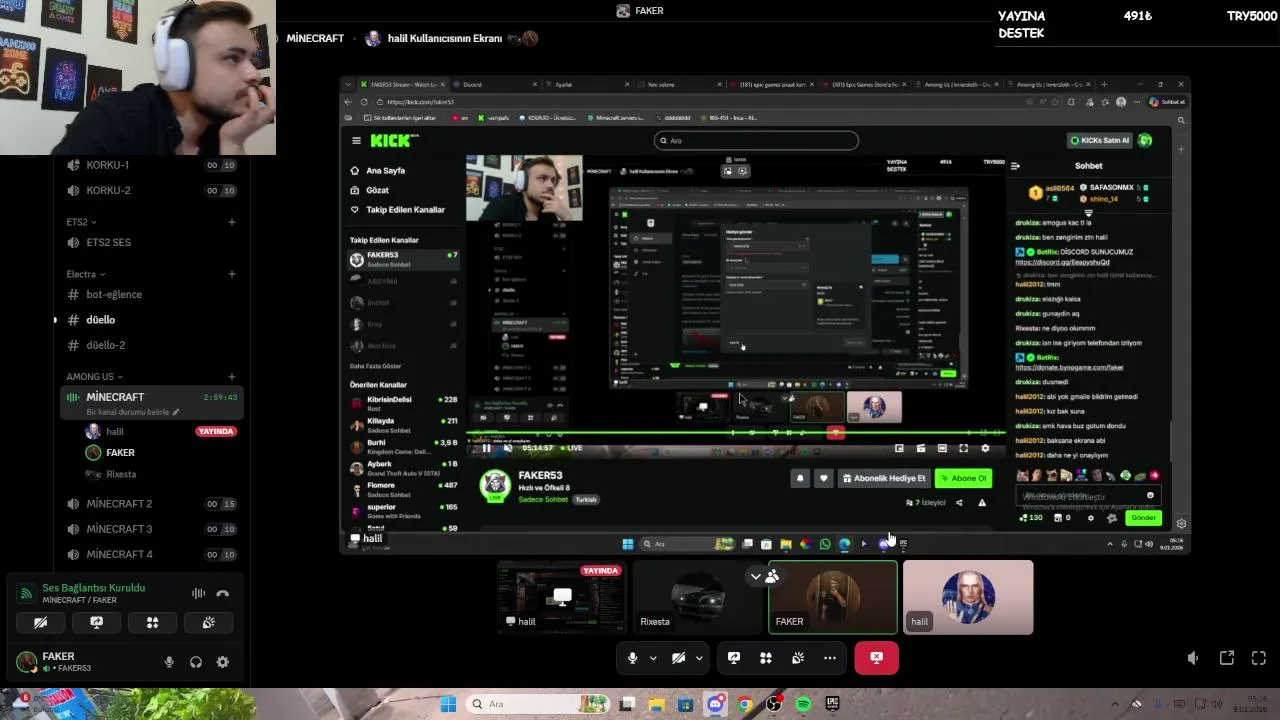
Task: Add channel to AMONG US category
Action: pos(232,377)
